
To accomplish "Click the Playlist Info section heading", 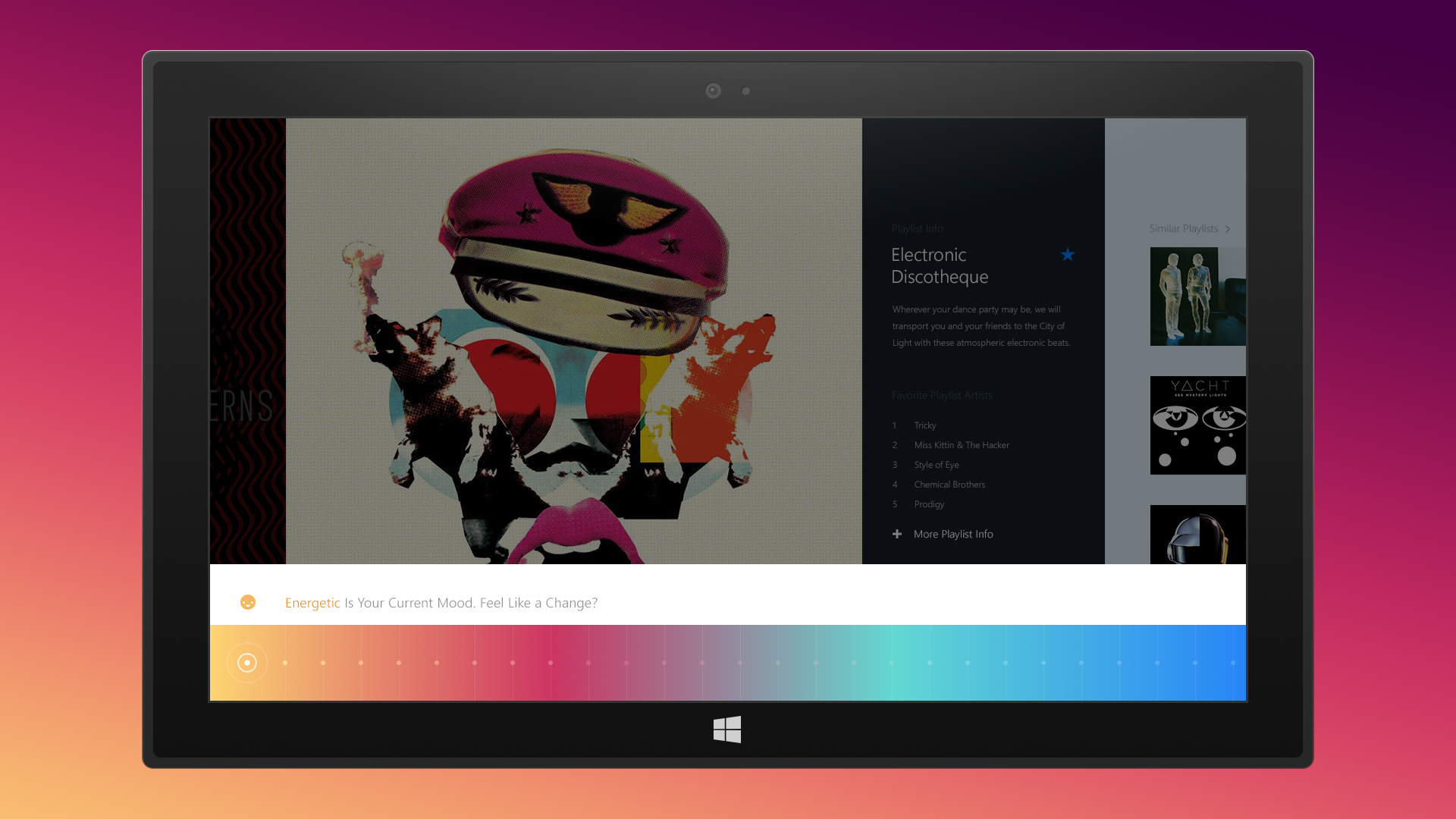I will [918, 228].
